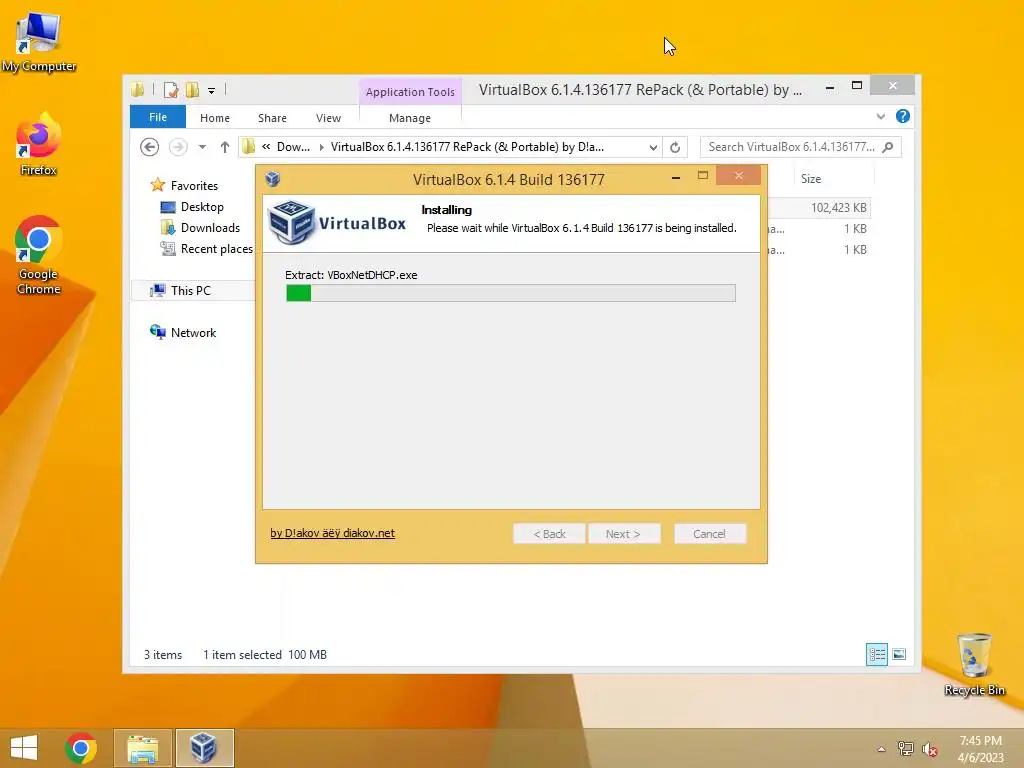Click the Properties quick access icon

tap(171, 90)
